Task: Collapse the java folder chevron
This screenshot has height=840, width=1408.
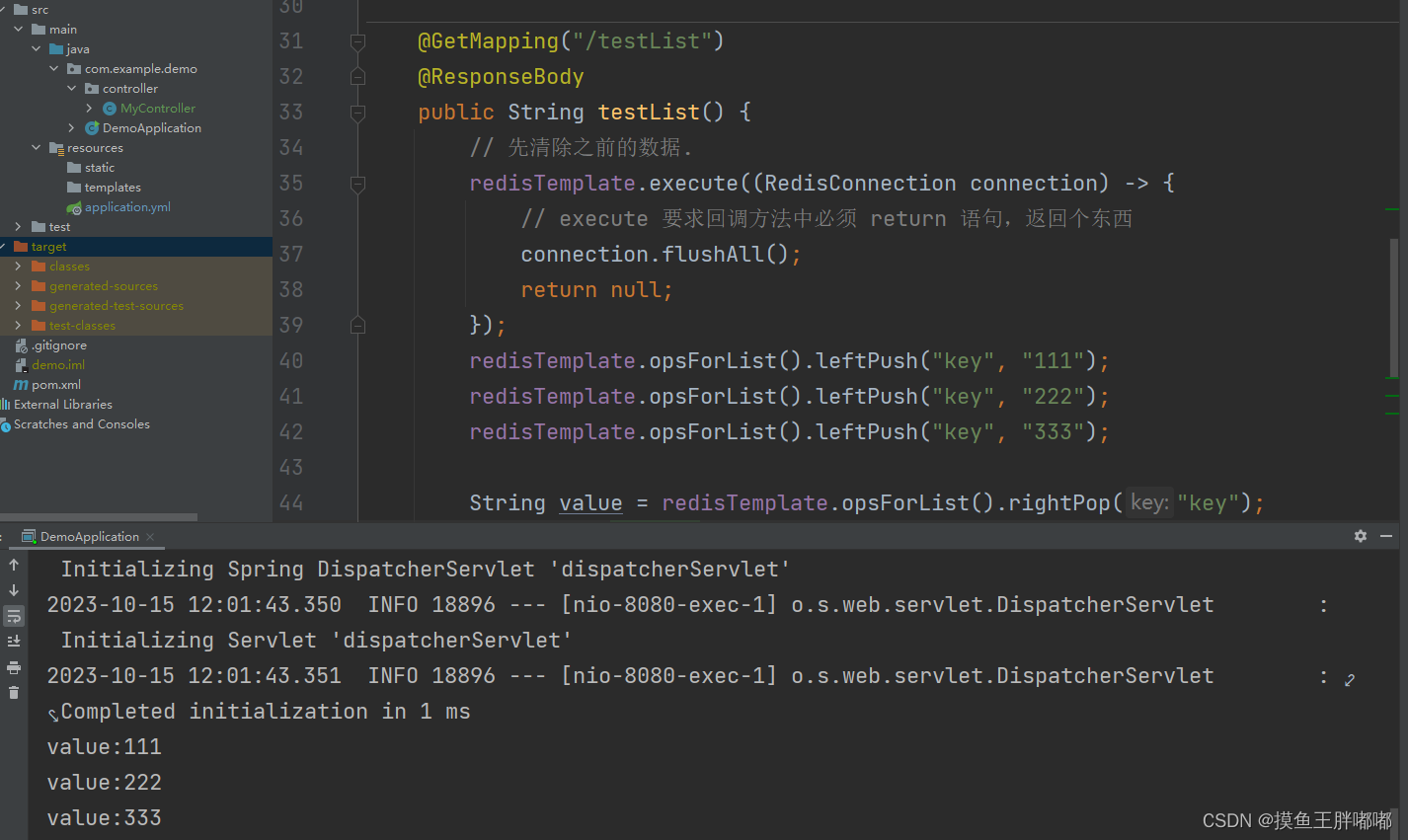Action: [37, 49]
